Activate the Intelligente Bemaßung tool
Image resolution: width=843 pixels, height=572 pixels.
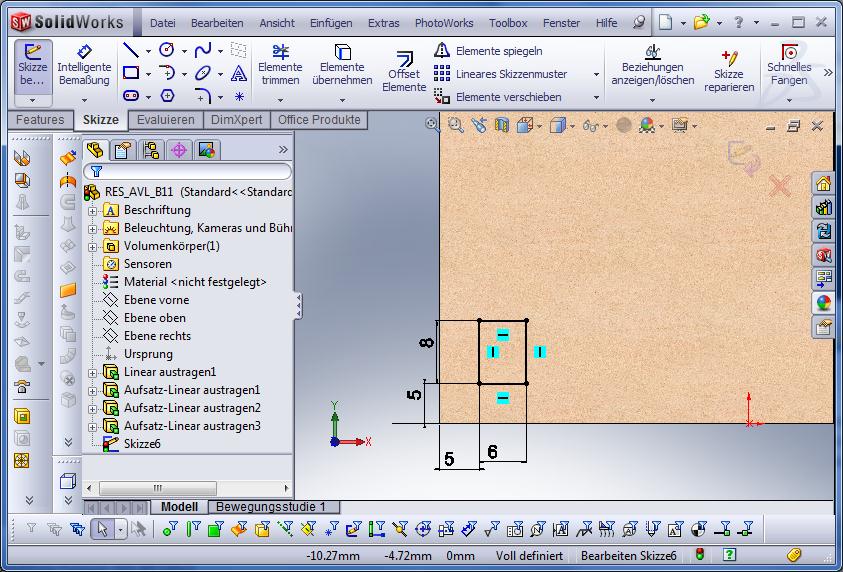[x=84, y=65]
